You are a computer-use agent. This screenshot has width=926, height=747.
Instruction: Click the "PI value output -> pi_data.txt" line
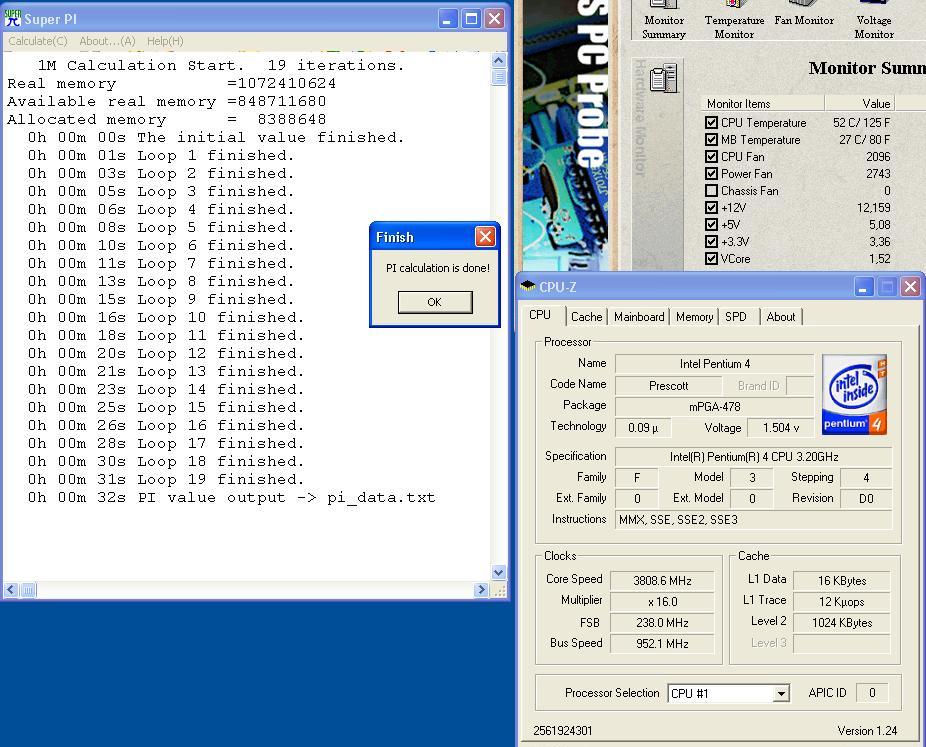(x=232, y=497)
